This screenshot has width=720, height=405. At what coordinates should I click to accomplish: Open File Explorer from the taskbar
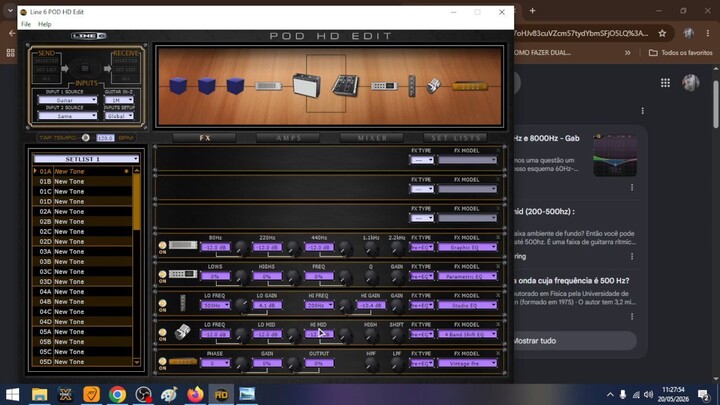click(39, 394)
